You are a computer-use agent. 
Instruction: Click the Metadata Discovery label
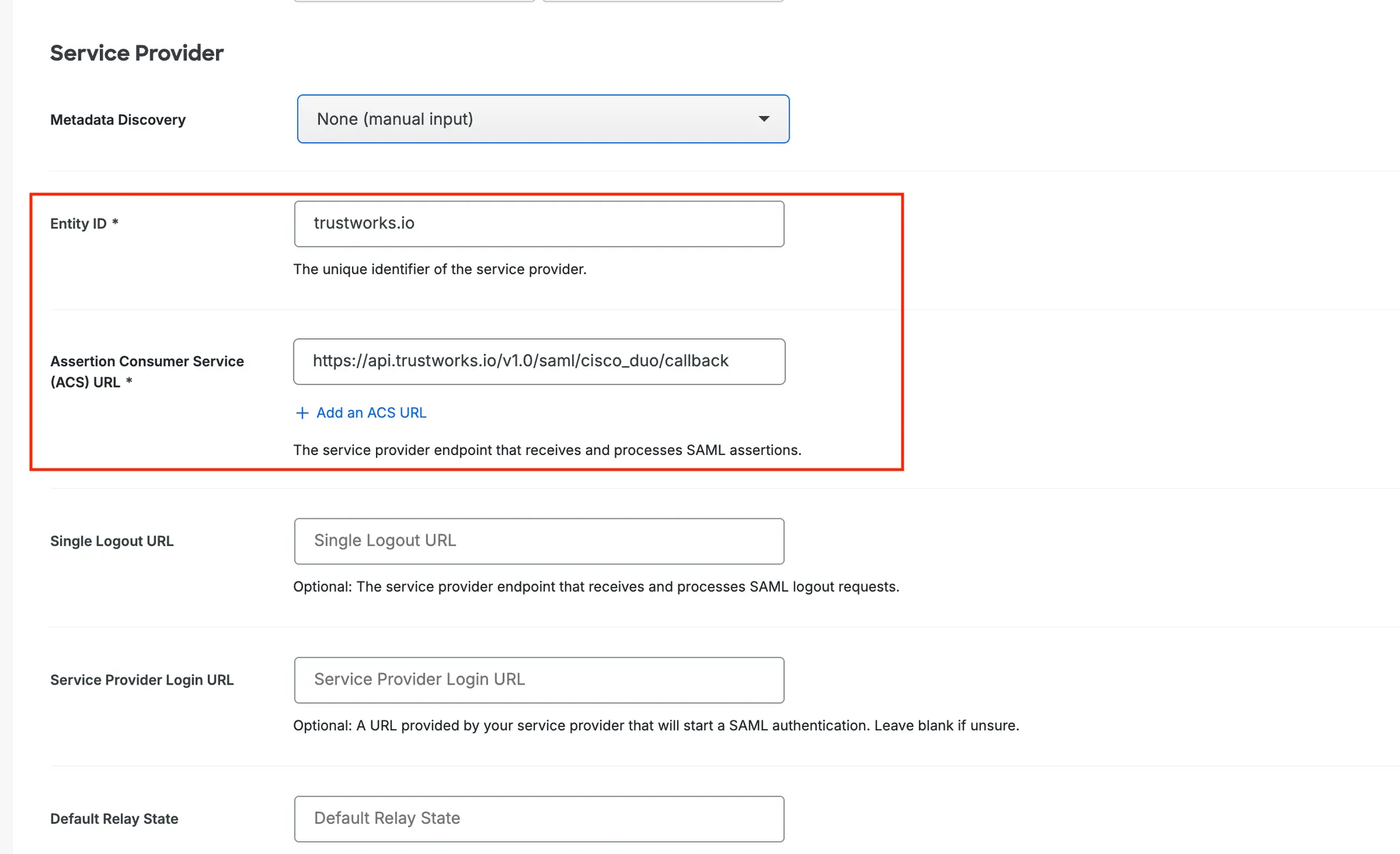click(x=118, y=120)
